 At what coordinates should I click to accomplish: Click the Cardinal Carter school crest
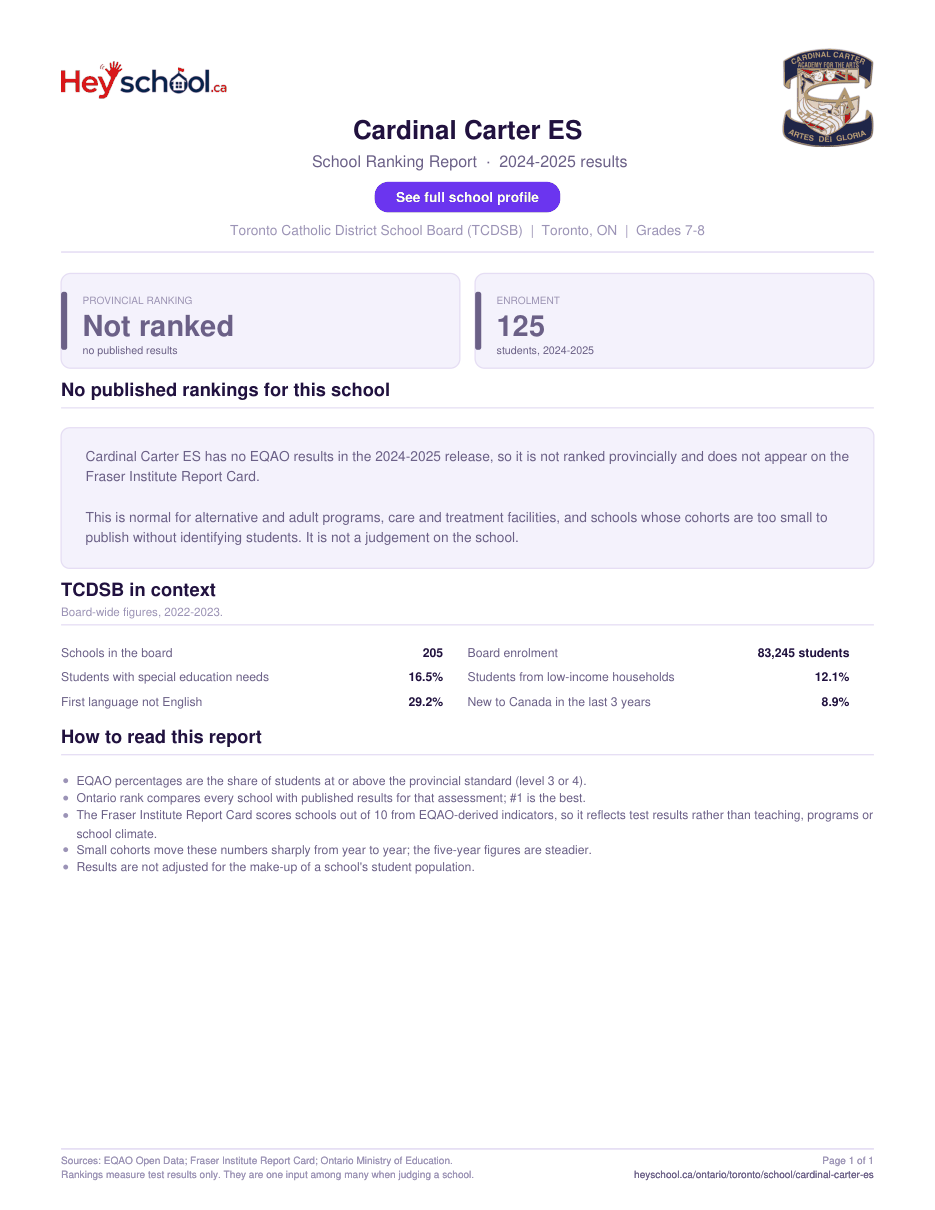(827, 99)
